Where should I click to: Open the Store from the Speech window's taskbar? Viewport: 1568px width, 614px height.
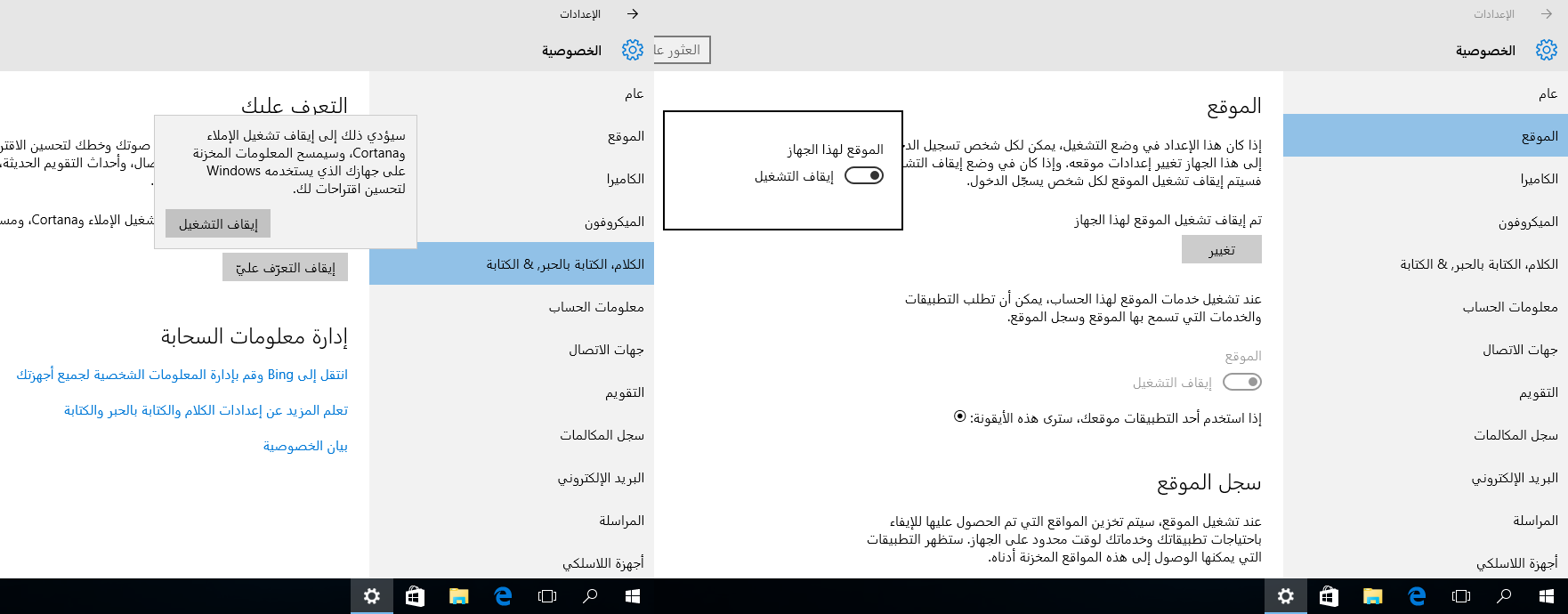point(415,596)
